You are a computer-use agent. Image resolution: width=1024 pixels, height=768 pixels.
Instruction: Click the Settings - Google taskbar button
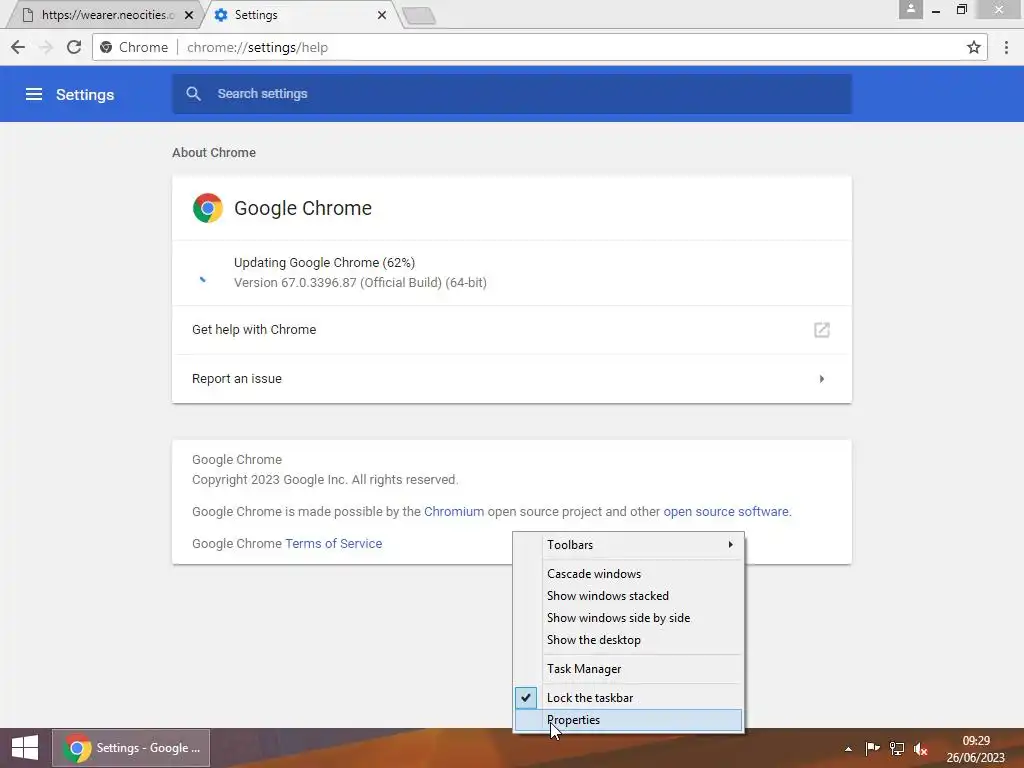(x=131, y=748)
